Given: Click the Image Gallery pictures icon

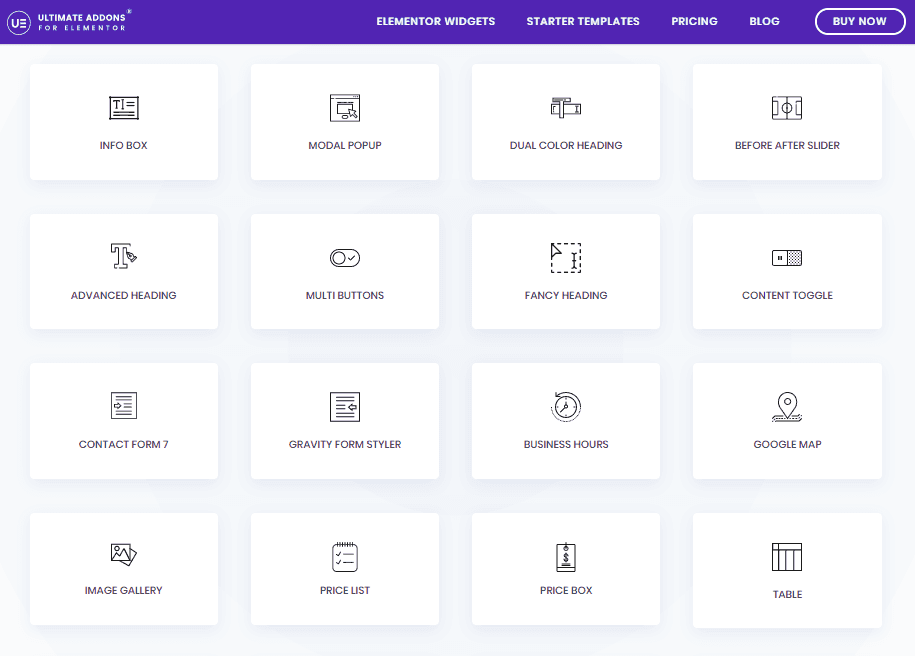Looking at the screenshot, I should coord(124,554).
